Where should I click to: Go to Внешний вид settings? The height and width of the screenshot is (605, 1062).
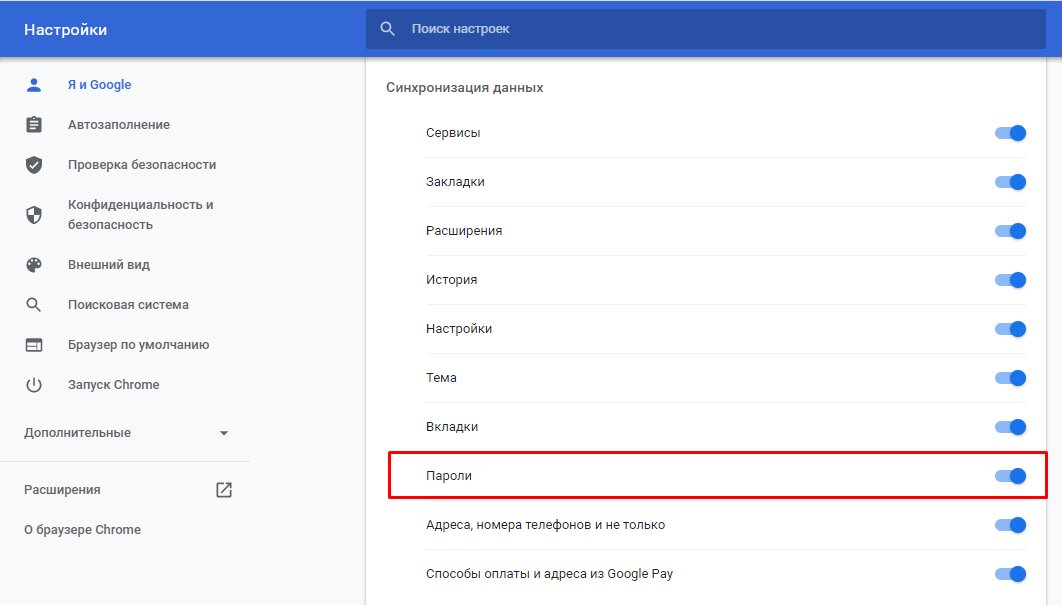108,265
